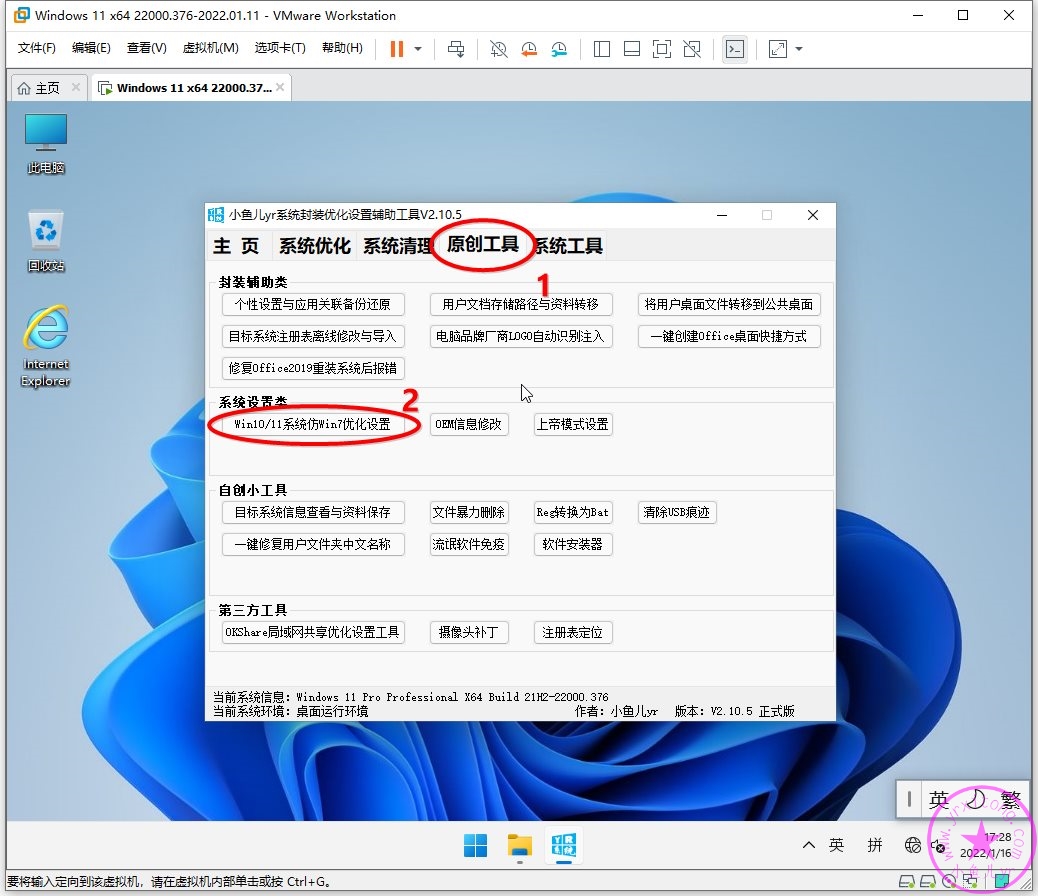The image size is (1038, 896).
Task: Open the OEM信息修改 button
Action: click(469, 424)
